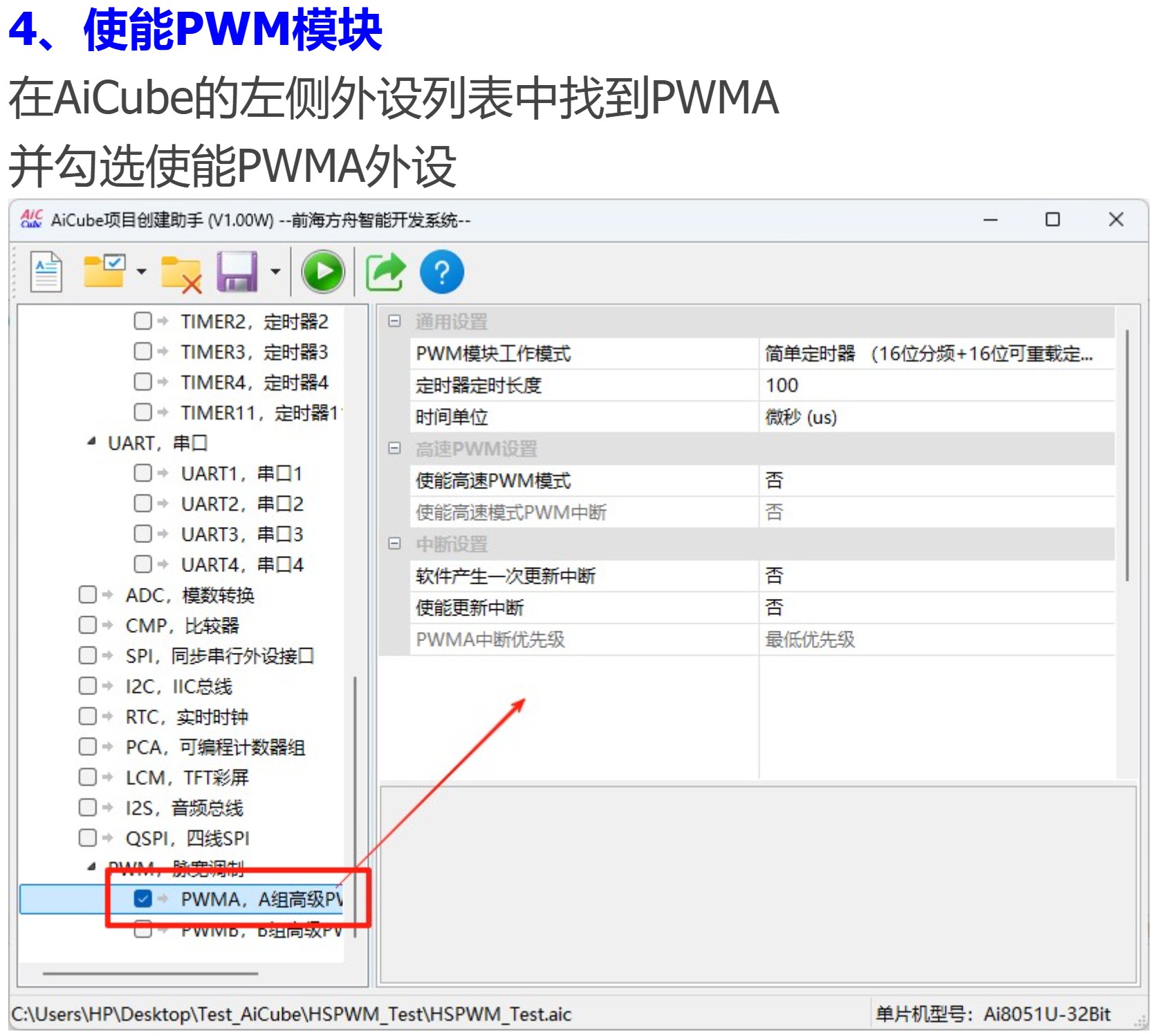Enable the PWMA peripheral checkbox
Image resolution: width=1155 pixels, height=1036 pixels.
(x=142, y=899)
